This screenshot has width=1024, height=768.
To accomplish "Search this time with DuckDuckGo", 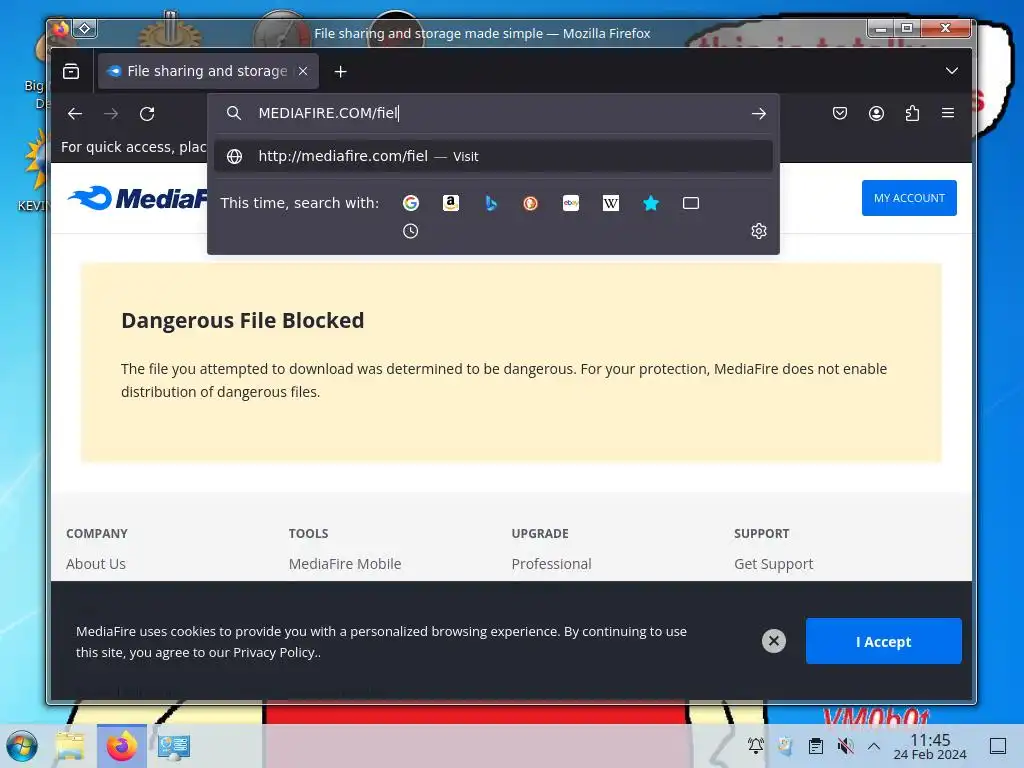I will pyautogui.click(x=530, y=203).
